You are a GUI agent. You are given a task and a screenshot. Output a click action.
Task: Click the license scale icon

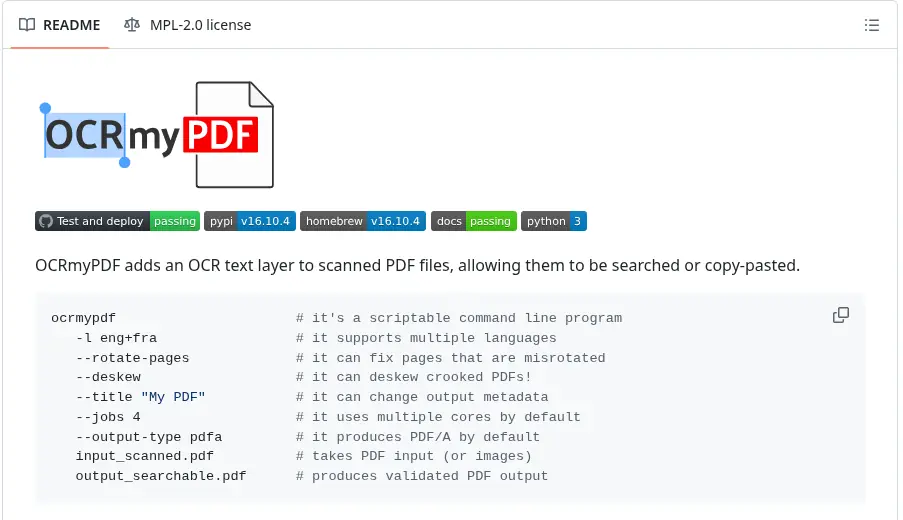point(132,25)
